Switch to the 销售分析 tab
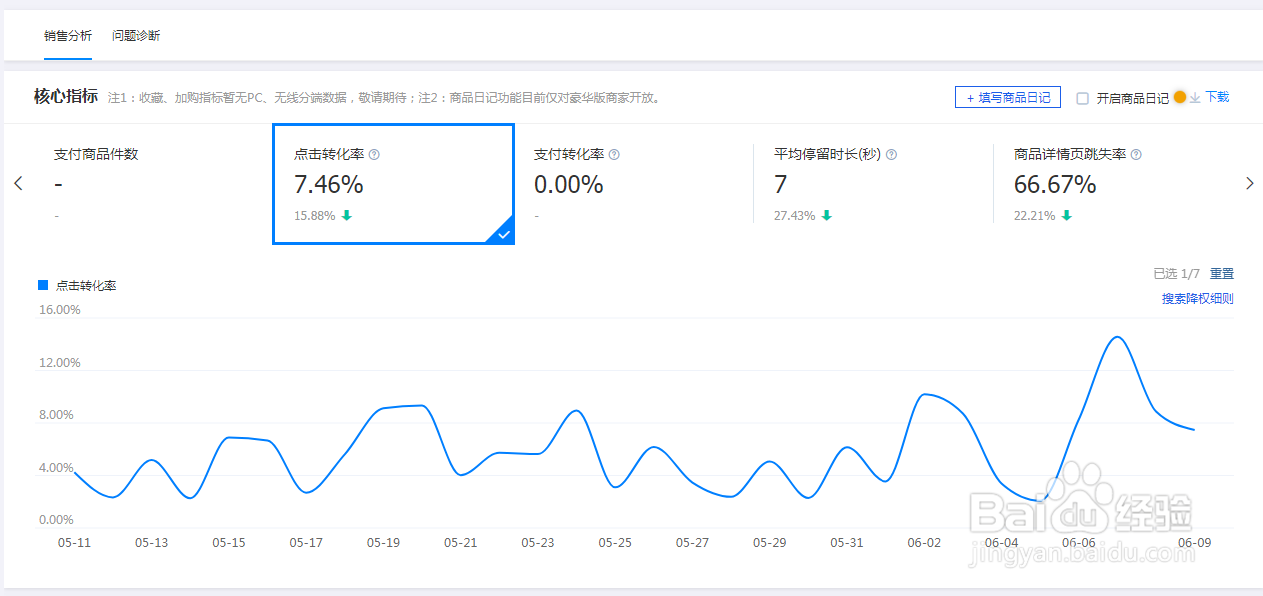This screenshot has width=1263, height=596. pyautogui.click(x=68, y=36)
